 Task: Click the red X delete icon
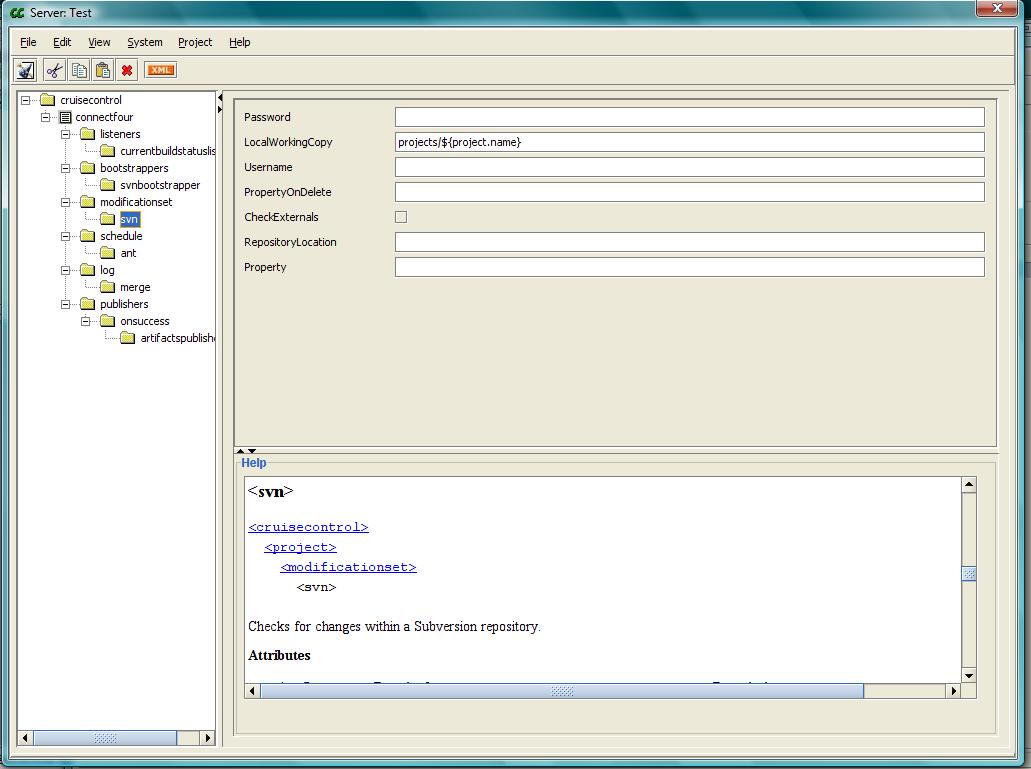click(x=127, y=70)
